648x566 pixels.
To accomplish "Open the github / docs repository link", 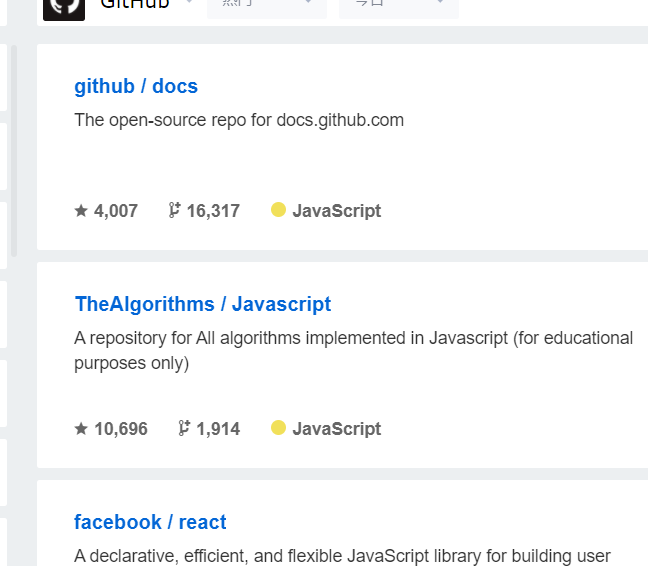I will coord(136,87).
